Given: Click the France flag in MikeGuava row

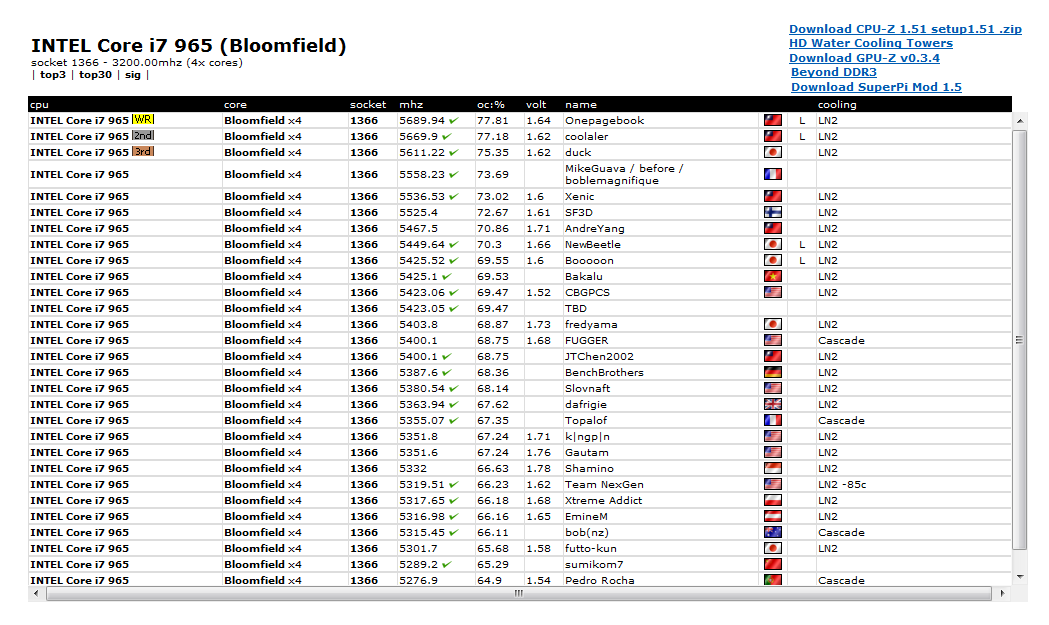Looking at the screenshot, I should click(x=773, y=174).
